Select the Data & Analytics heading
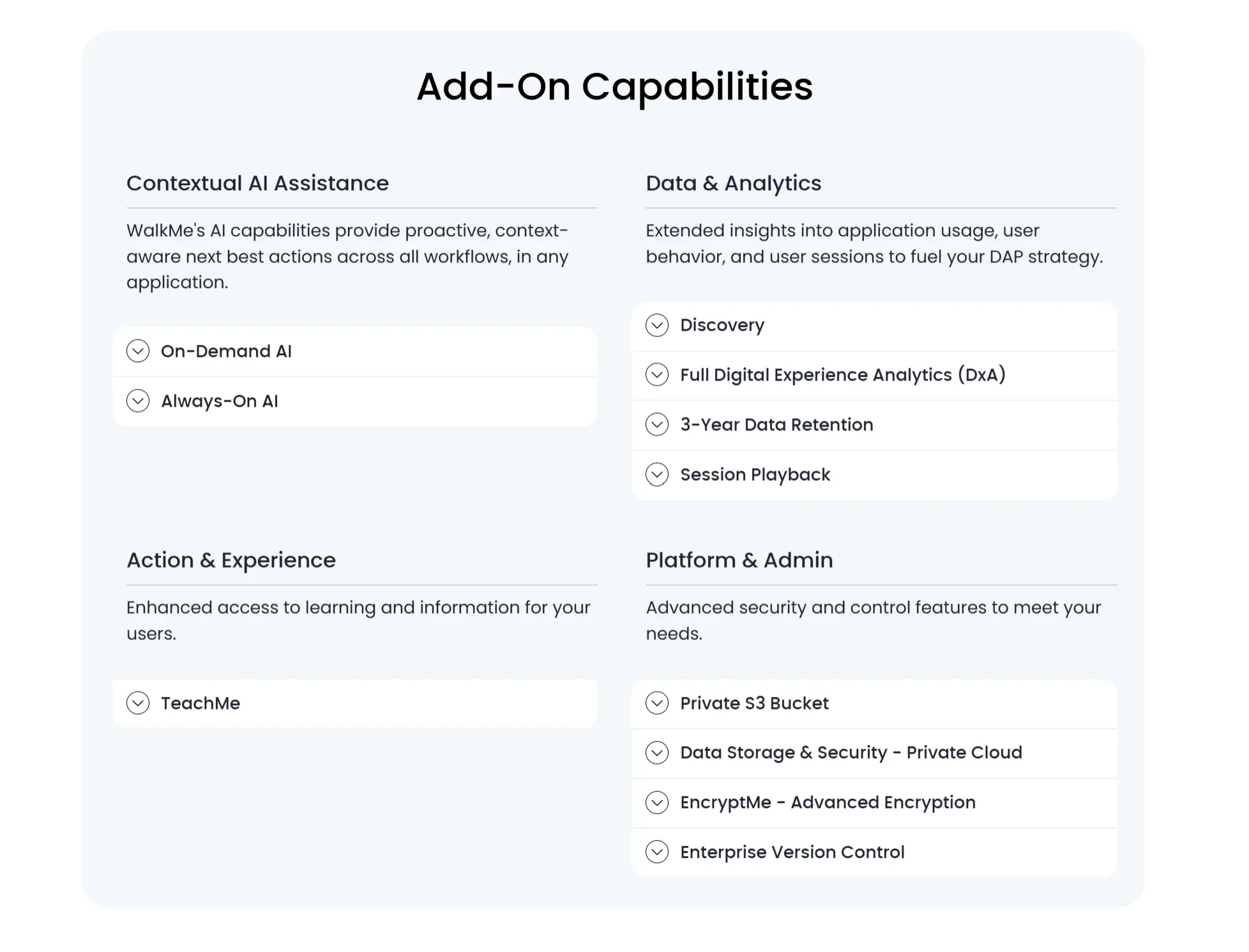The width and height of the screenshot is (1249, 952). tap(733, 183)
